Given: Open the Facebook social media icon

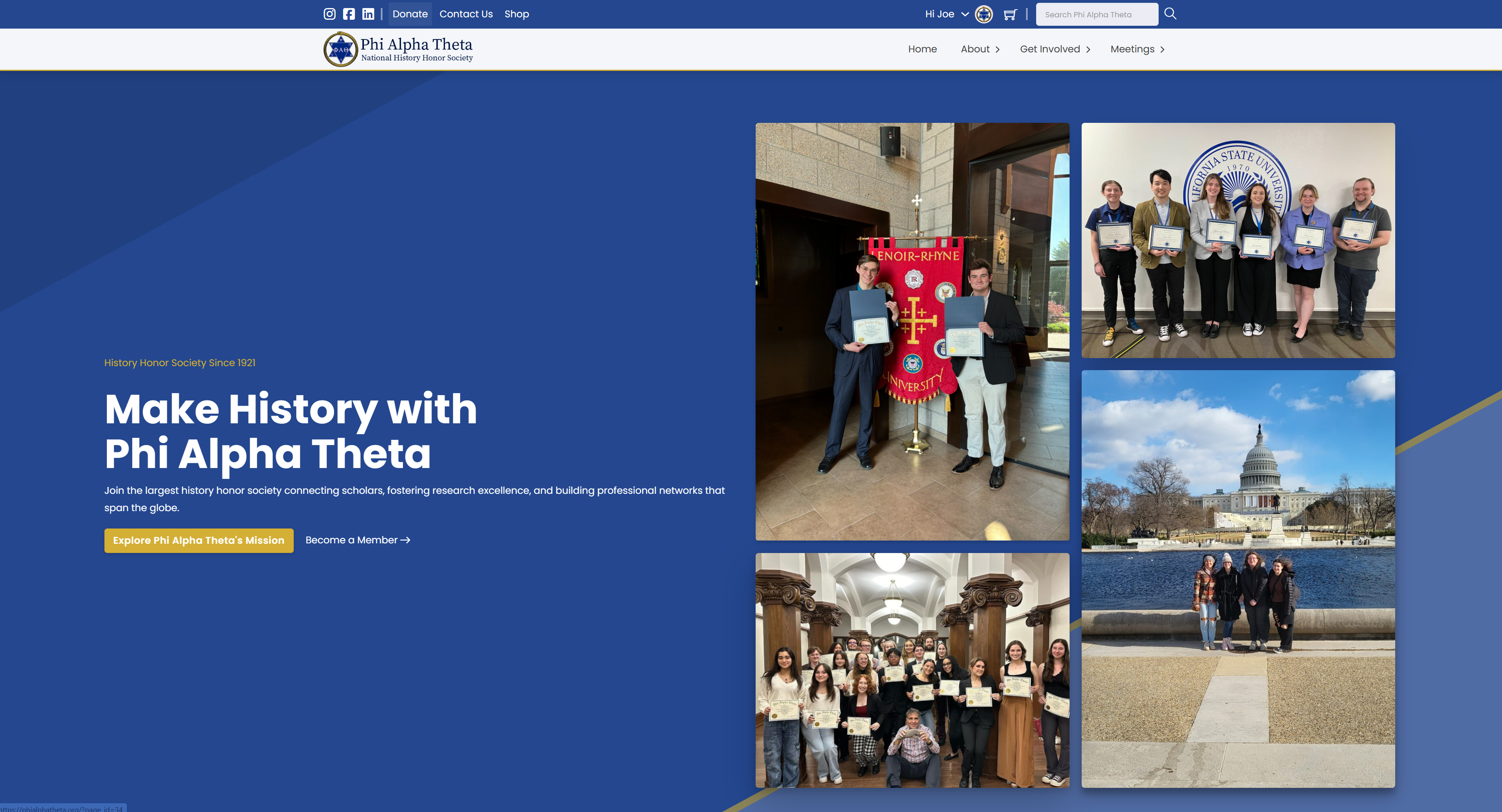Looking at the screenshot, I should [349, 13].
